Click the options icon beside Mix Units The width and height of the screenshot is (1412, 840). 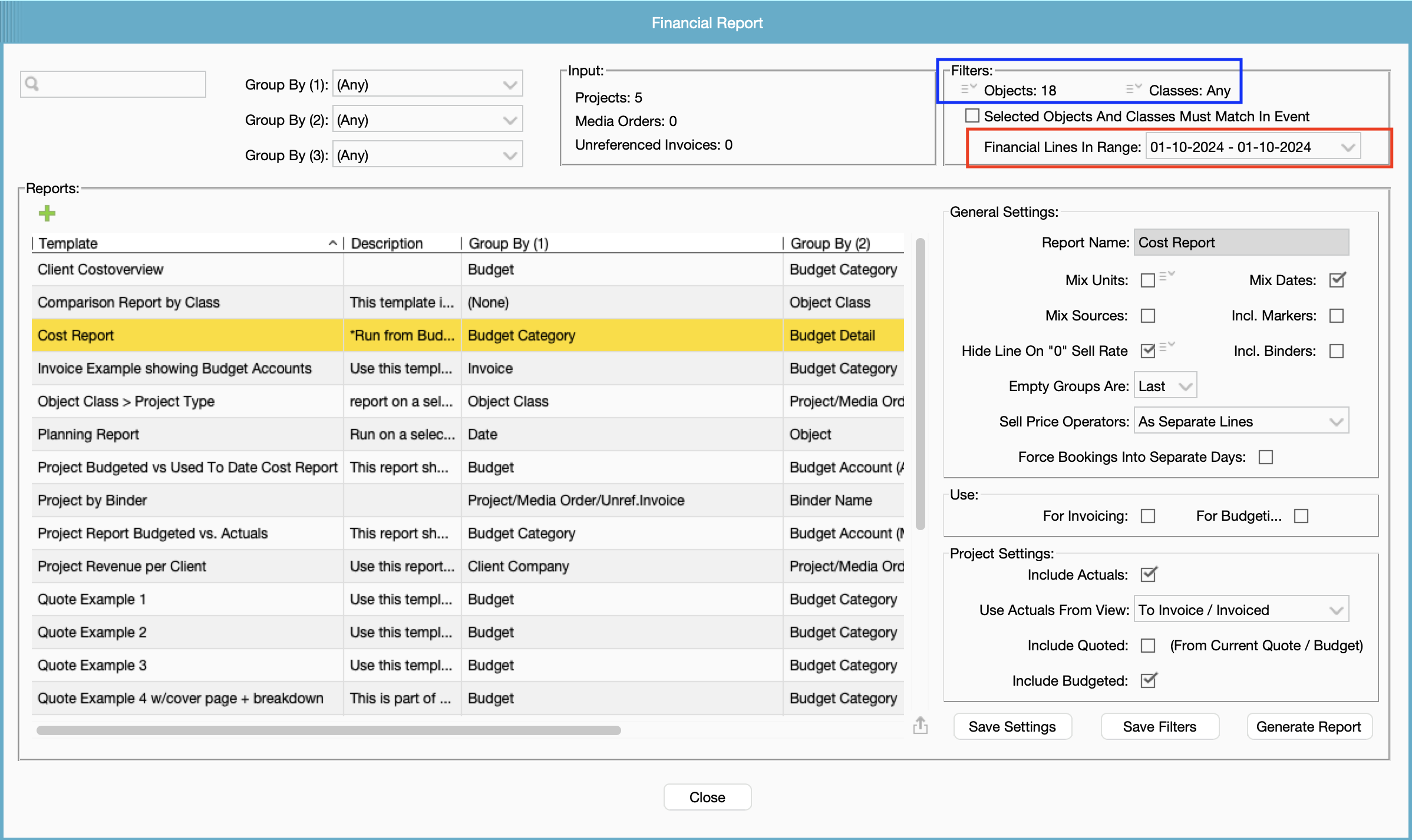coord(1167,275)
